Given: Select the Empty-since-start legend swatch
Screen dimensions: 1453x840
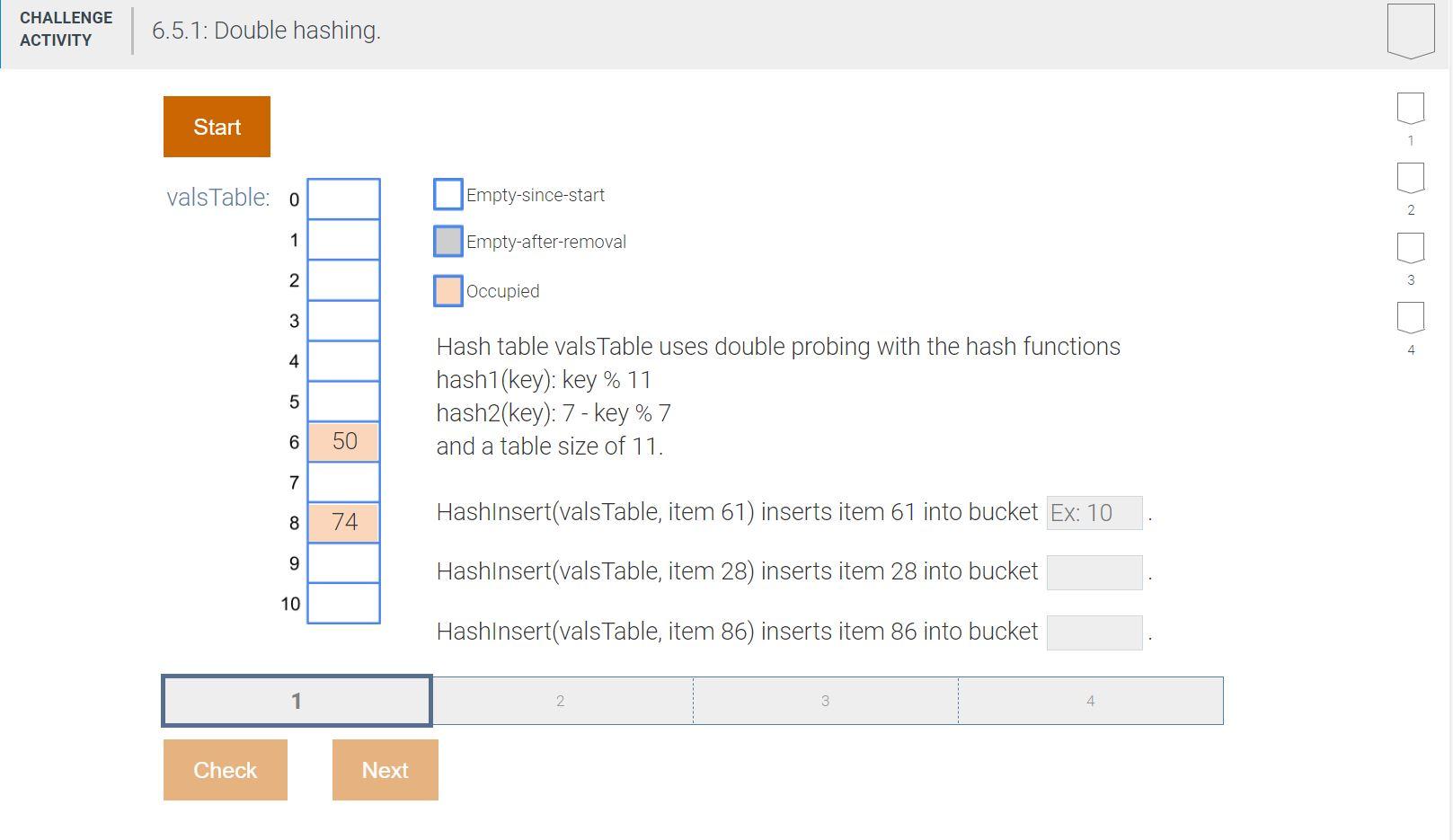Looking at the screenshot, I should coord(447,194).
